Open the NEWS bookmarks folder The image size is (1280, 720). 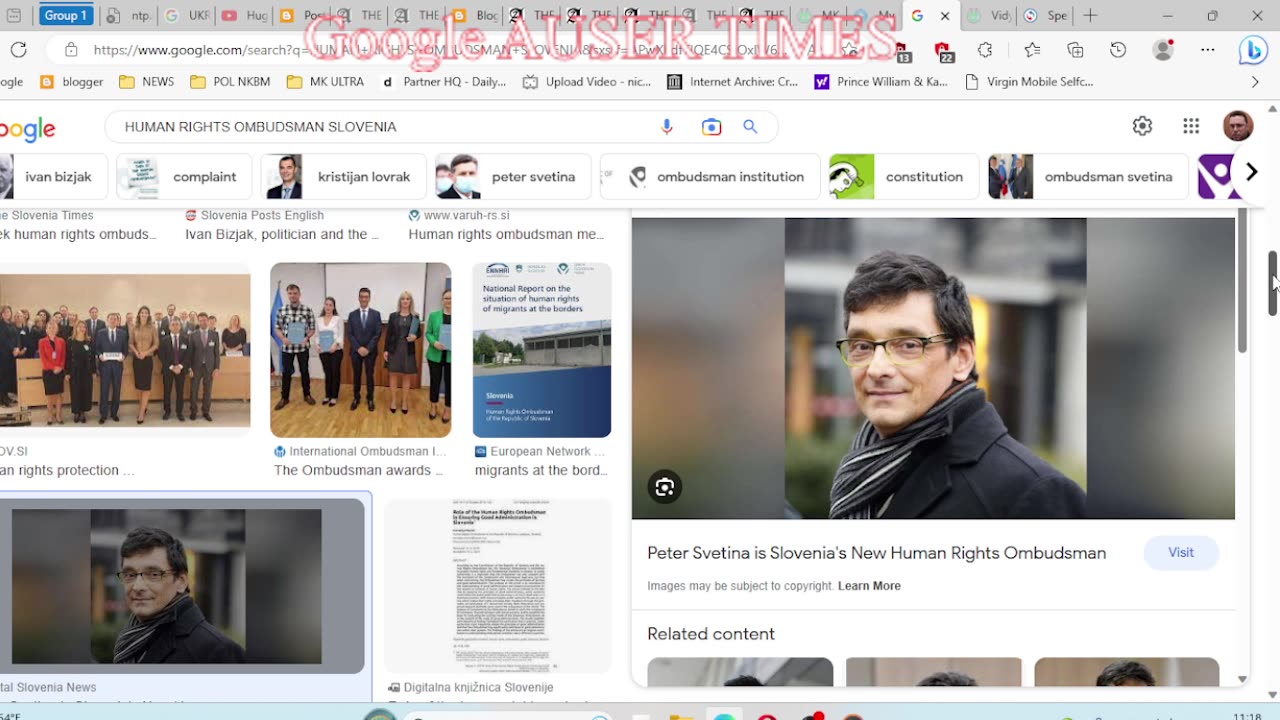pos(146,82)
